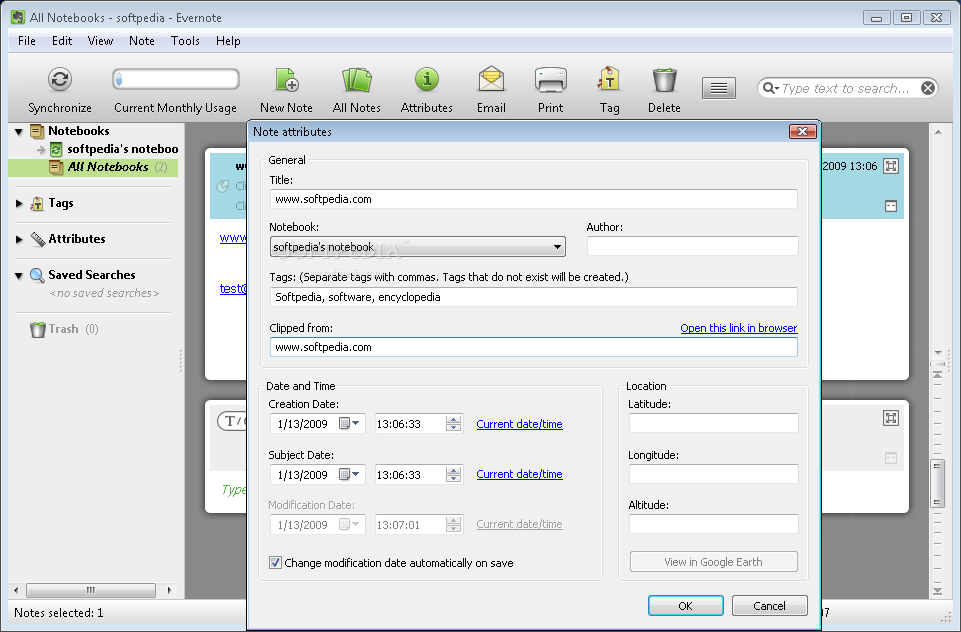
Task: Maximize the second note using expand icon
Action: point(891,418)
